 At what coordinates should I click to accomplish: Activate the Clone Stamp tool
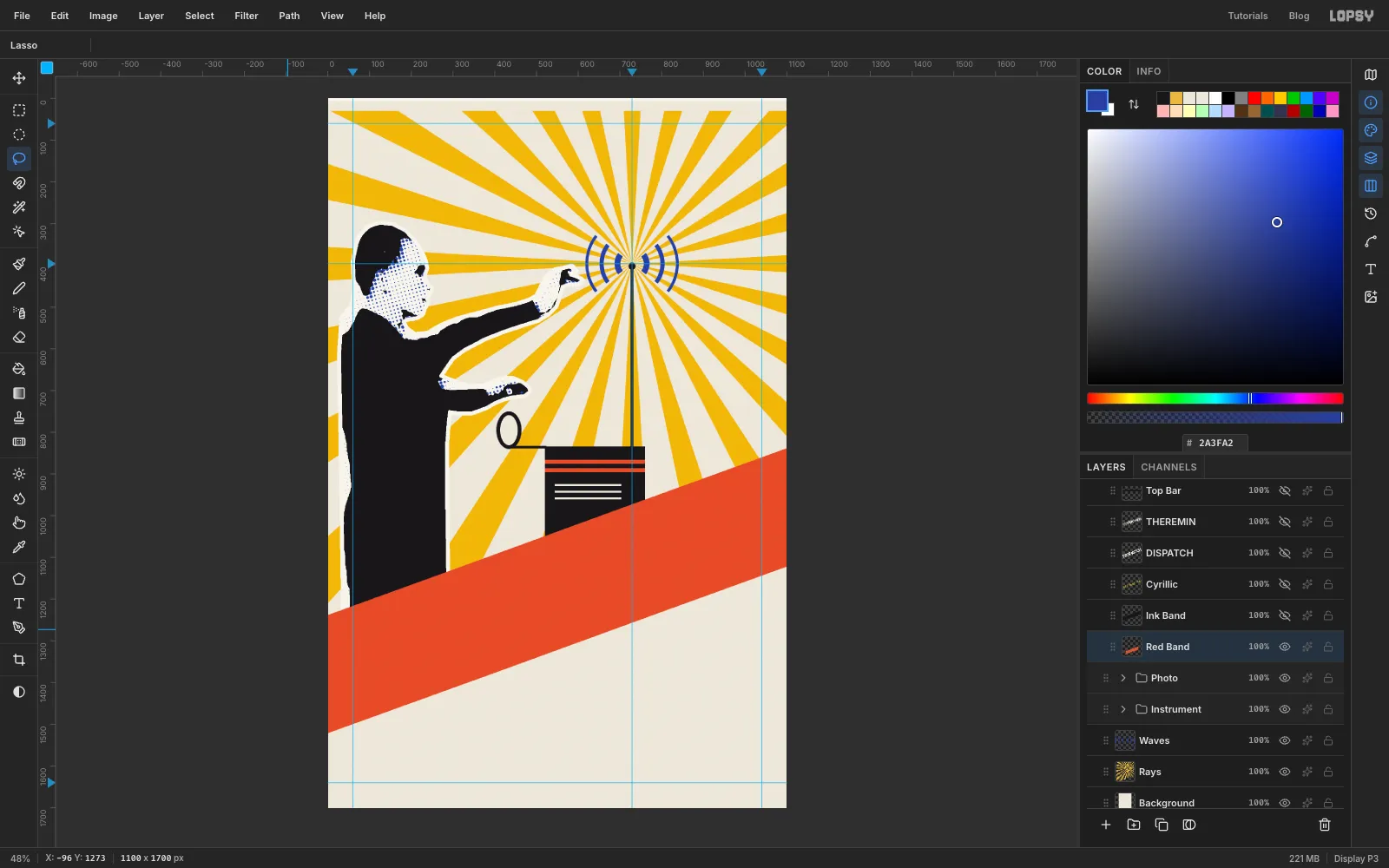point(19,418)
